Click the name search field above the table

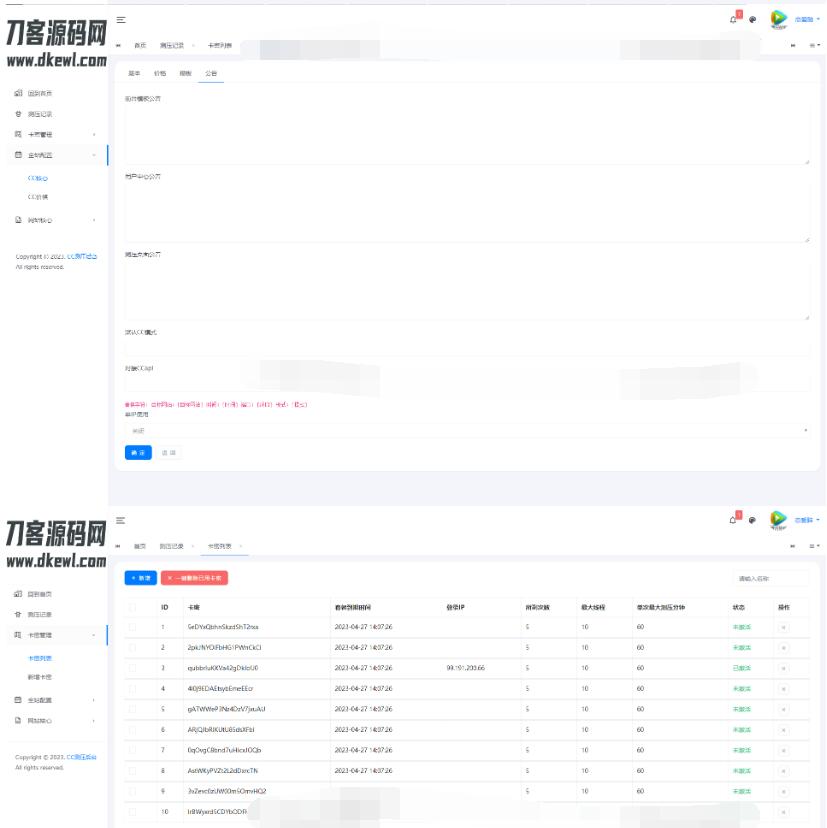[770, 578]
